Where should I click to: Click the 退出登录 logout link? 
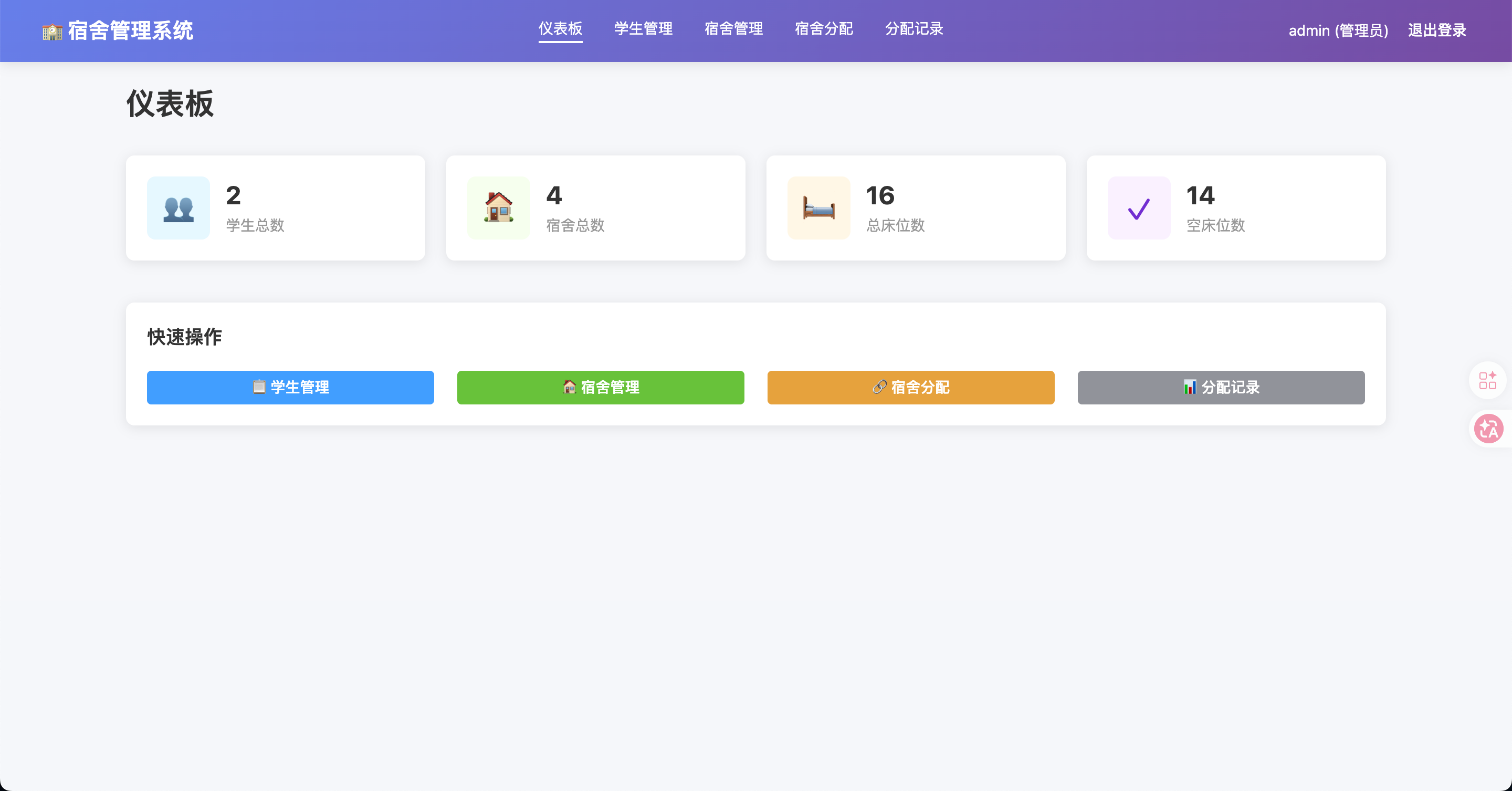click(1437, 30)
